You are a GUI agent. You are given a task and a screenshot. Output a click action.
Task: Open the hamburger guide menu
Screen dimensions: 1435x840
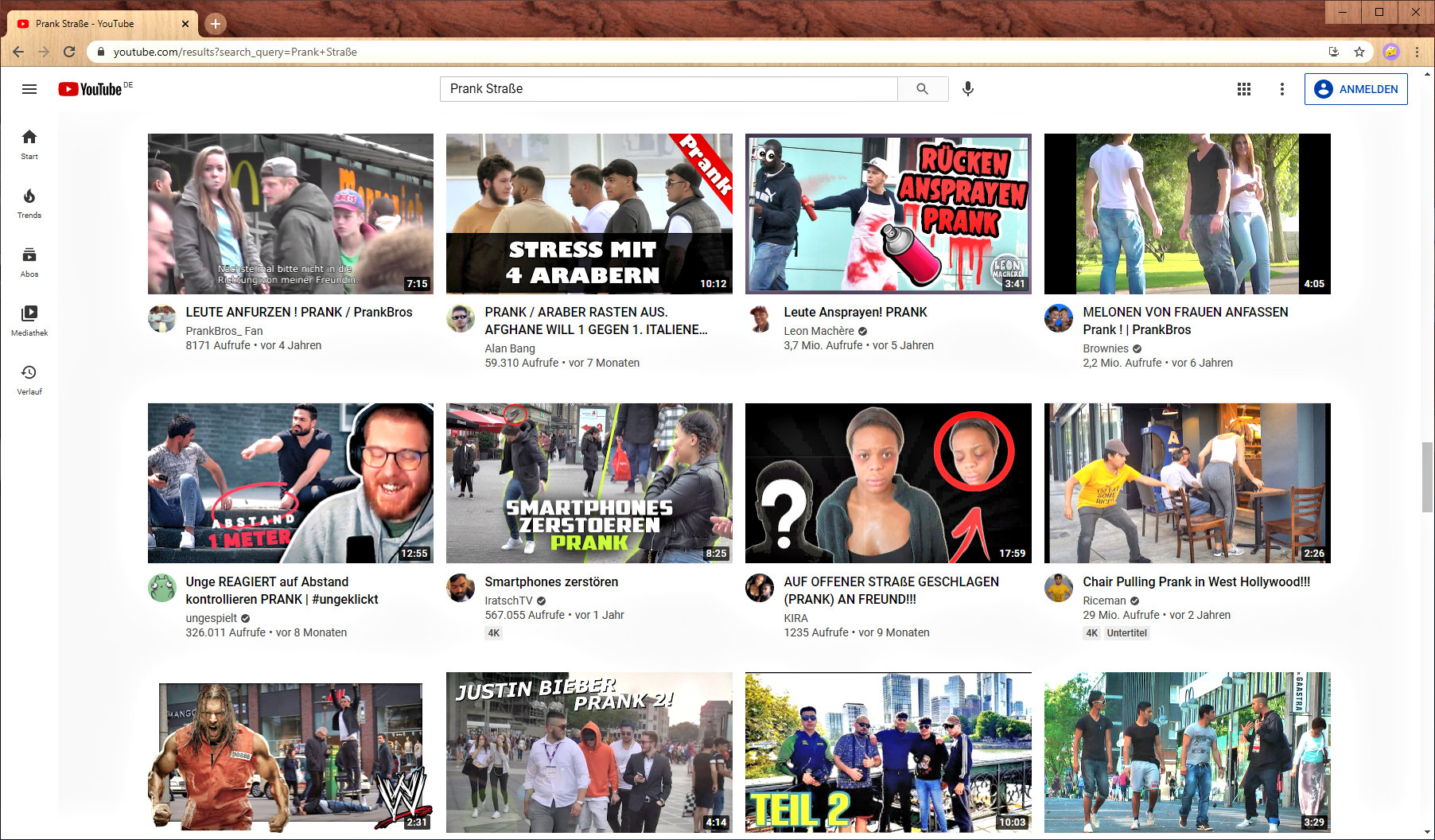point(29,89)
